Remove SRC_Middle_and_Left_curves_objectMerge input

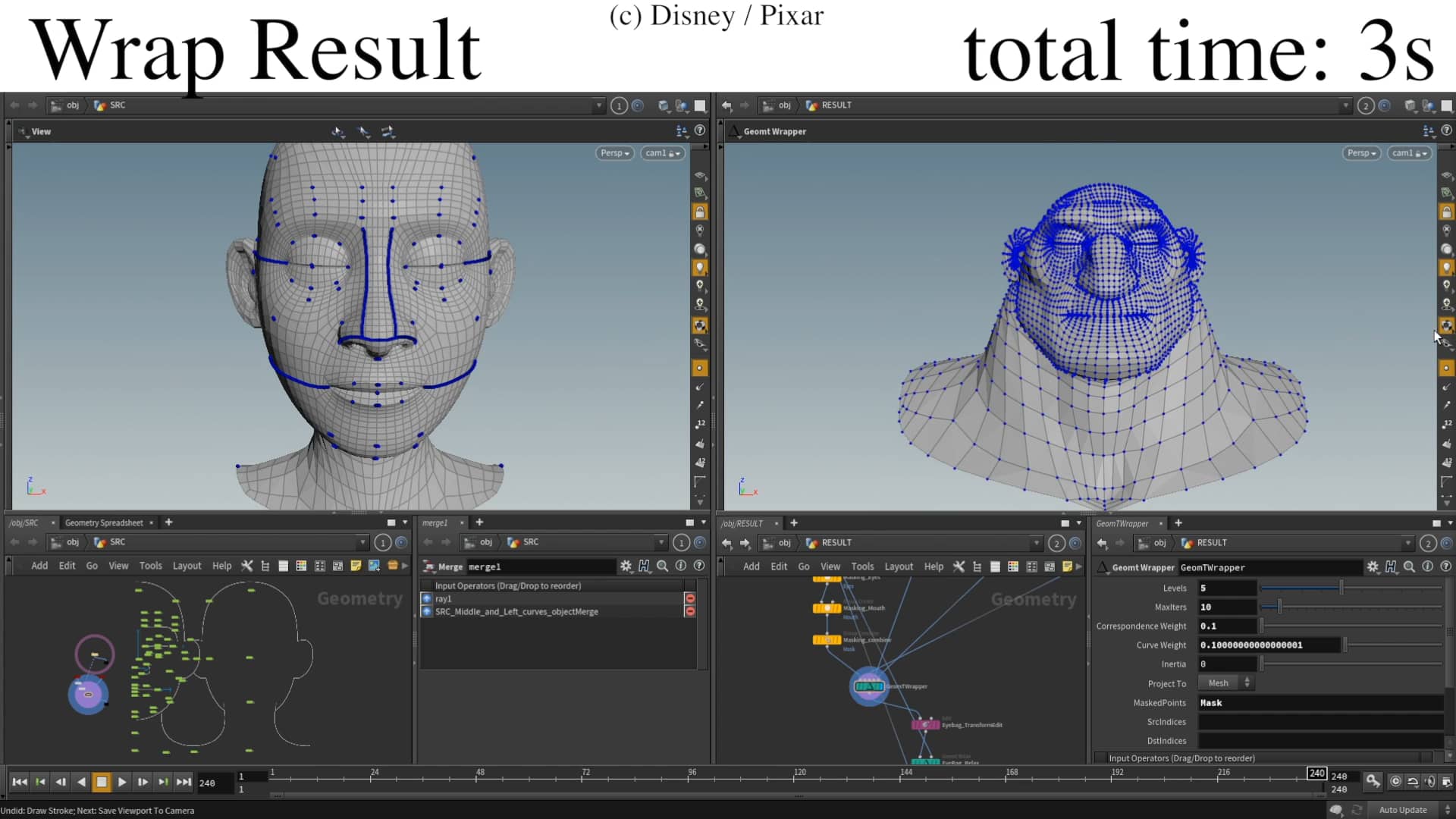[x=690, y=612]
